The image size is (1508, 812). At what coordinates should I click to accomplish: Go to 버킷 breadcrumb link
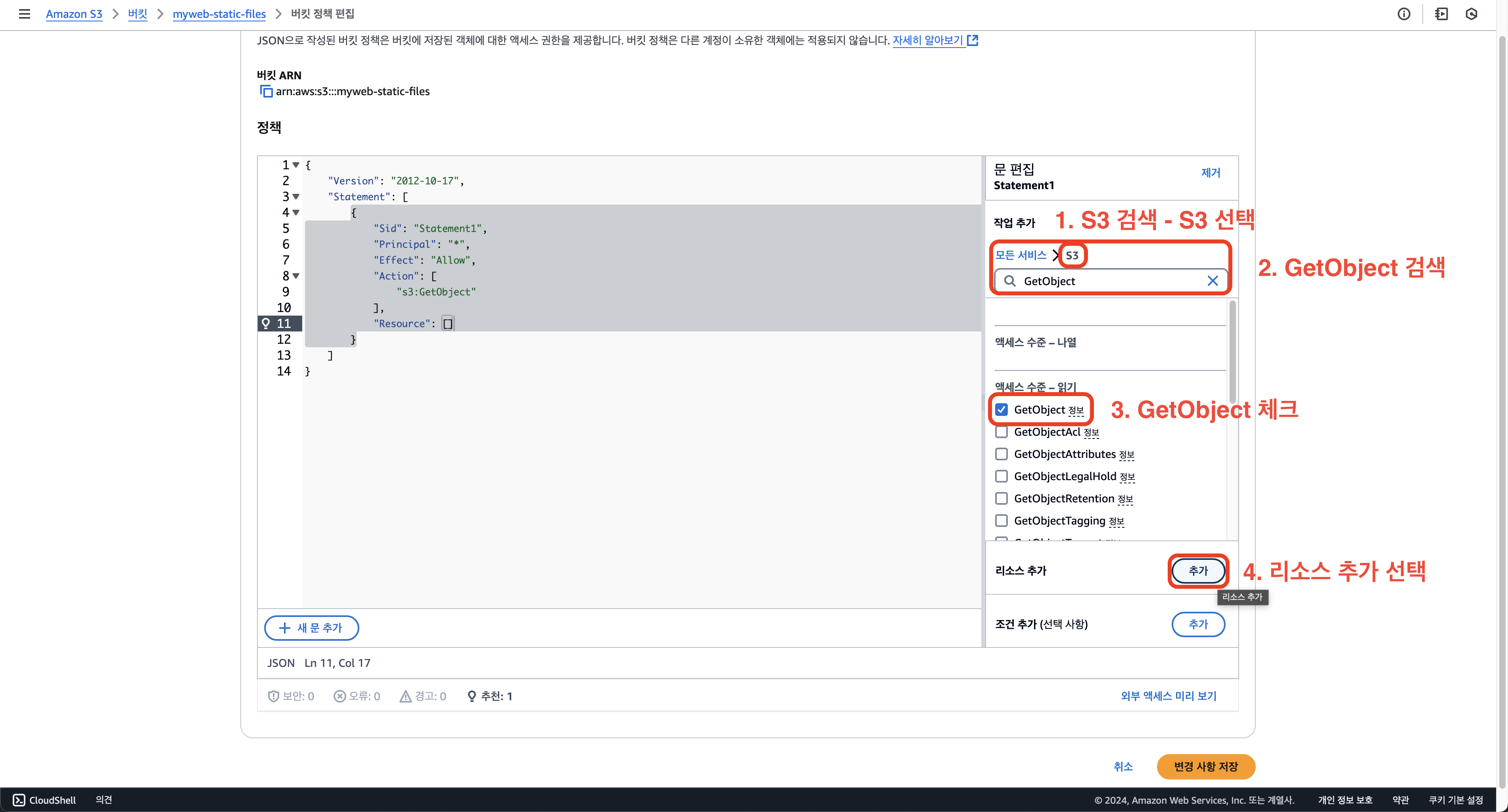coord(138,13)
